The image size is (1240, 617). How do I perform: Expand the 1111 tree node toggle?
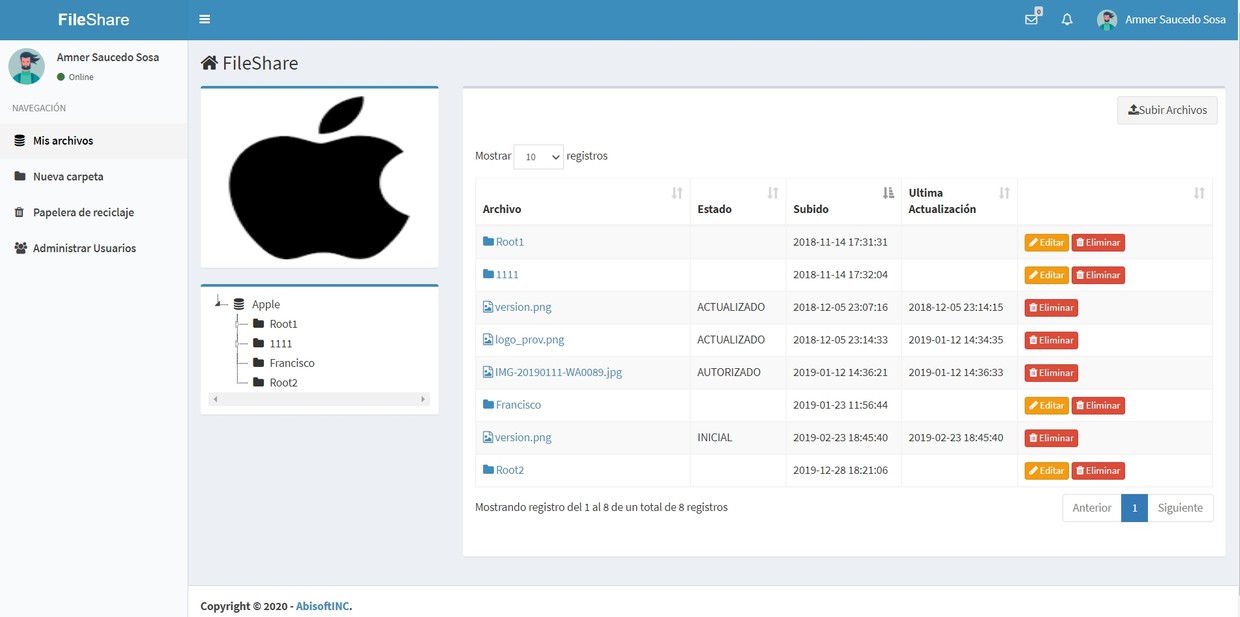point(238,343)
